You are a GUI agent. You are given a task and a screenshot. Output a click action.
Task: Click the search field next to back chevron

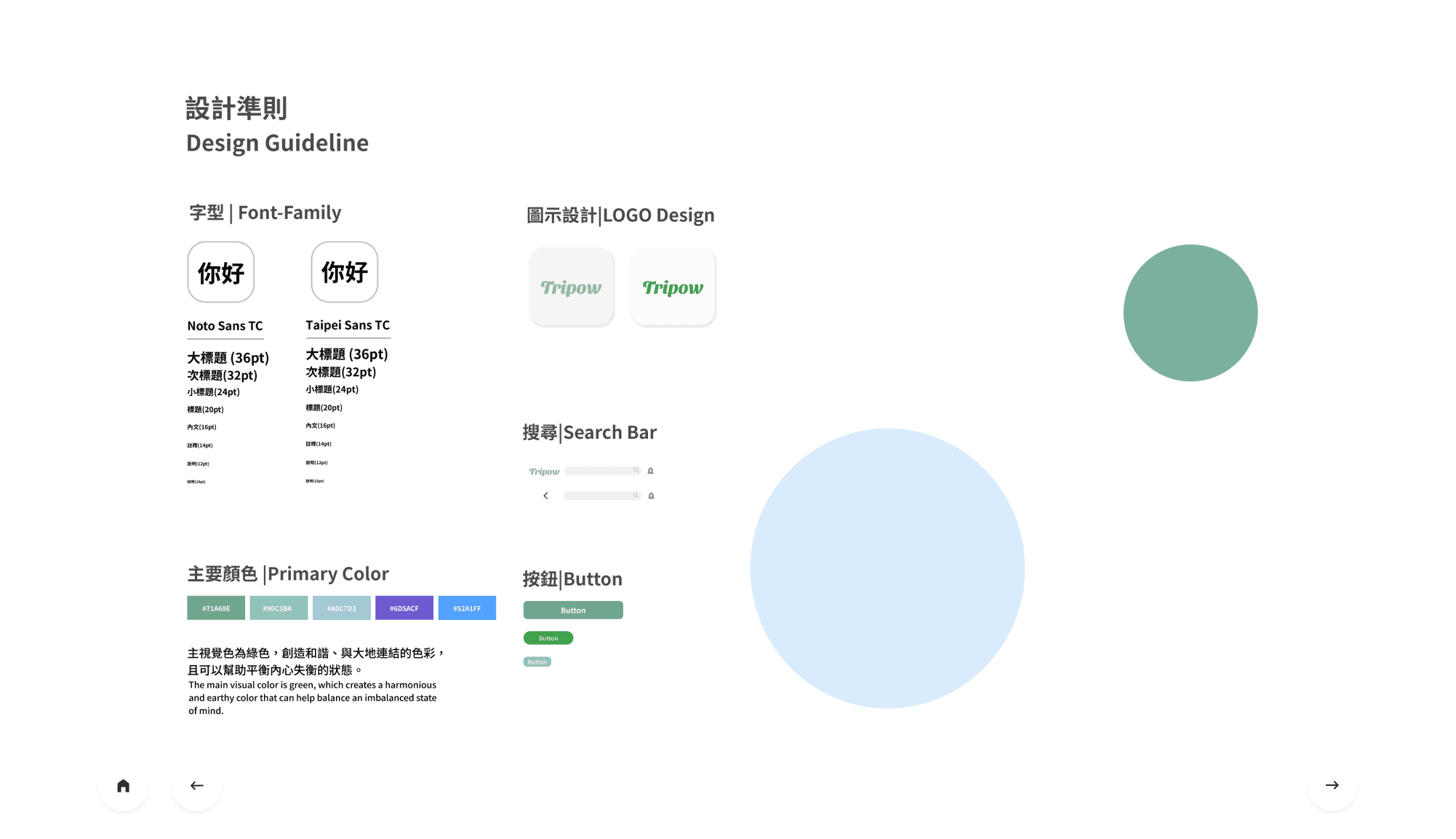pyautogui.click(x=602, y=496)
